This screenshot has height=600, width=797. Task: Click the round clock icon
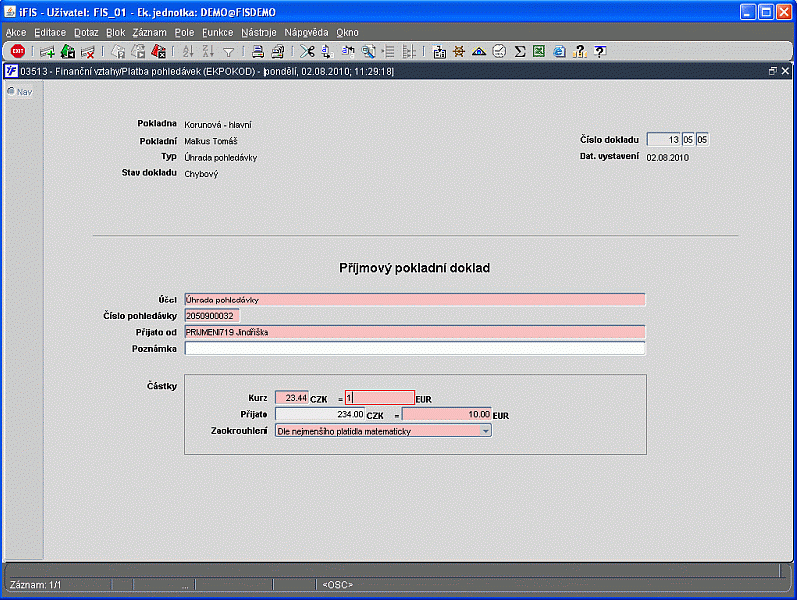pyautogui.click(x=500, y=51)
